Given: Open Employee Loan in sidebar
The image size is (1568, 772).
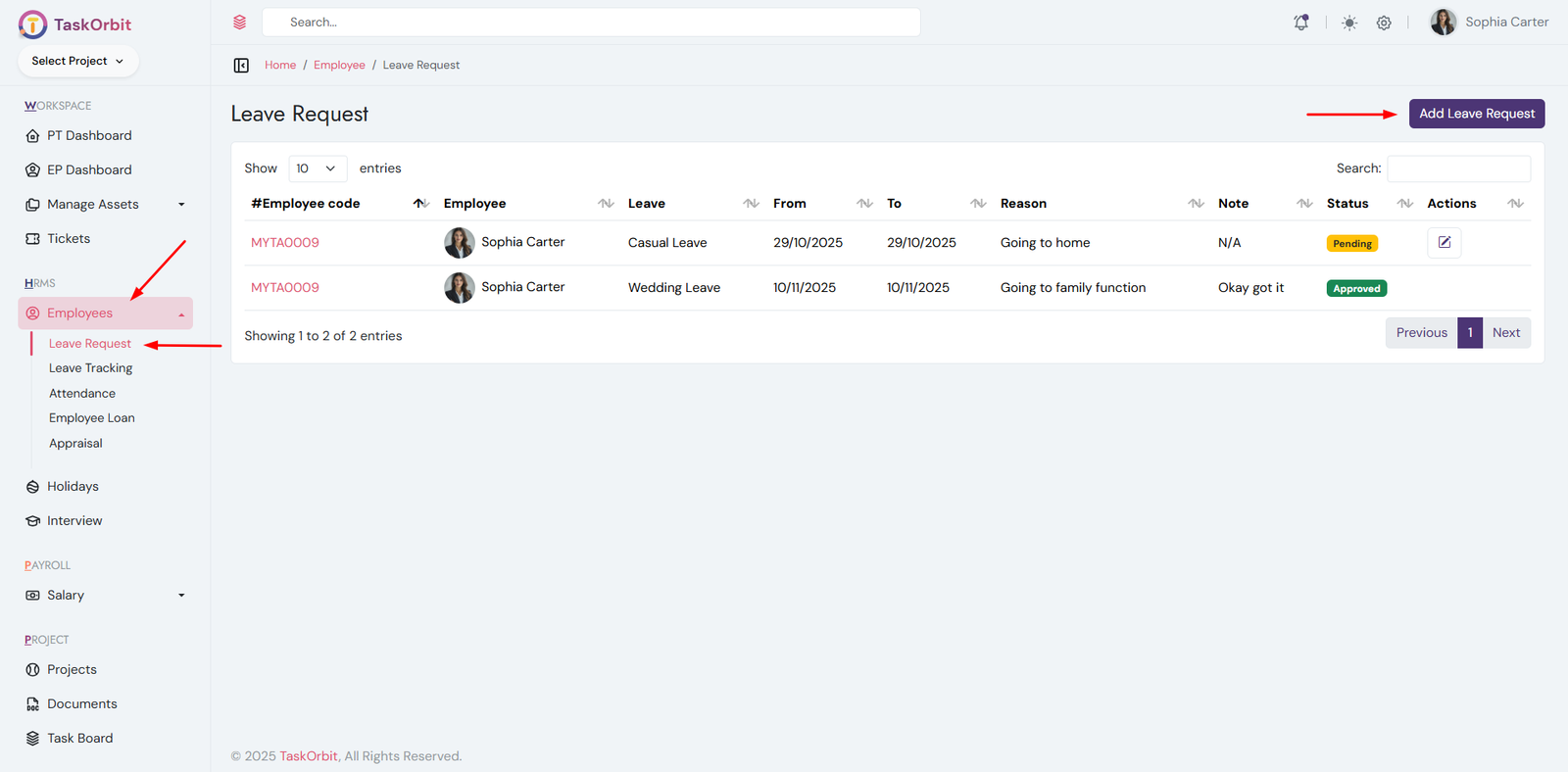Looking at the screenshot, I should [x=92, y=418].
